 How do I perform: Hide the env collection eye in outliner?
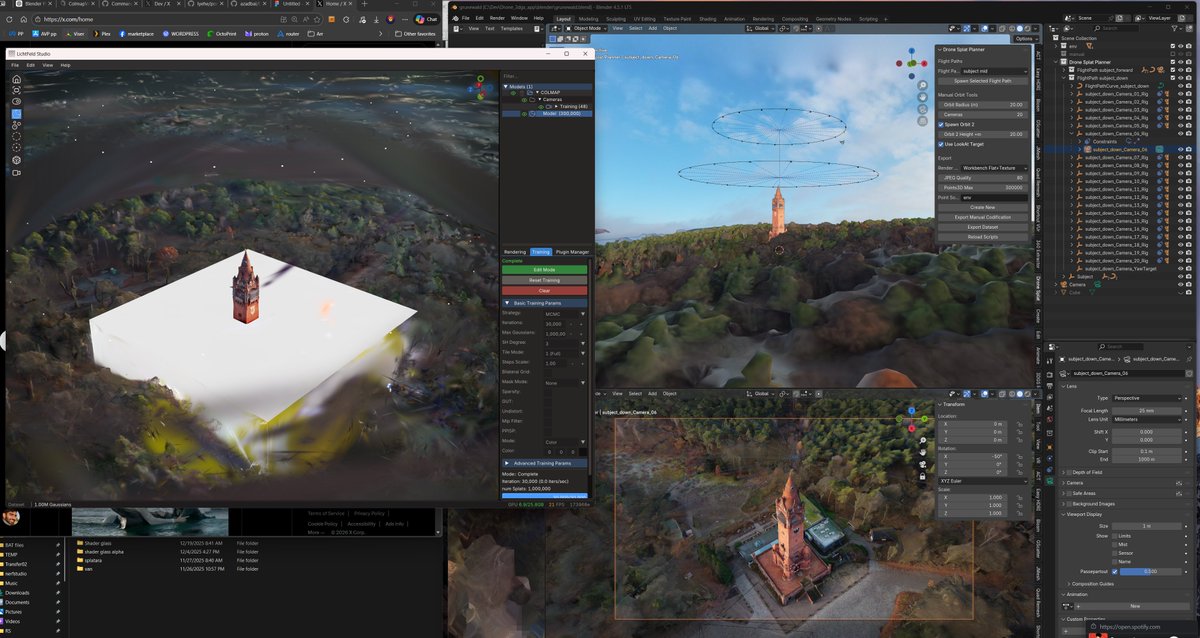click(1180, 46)
